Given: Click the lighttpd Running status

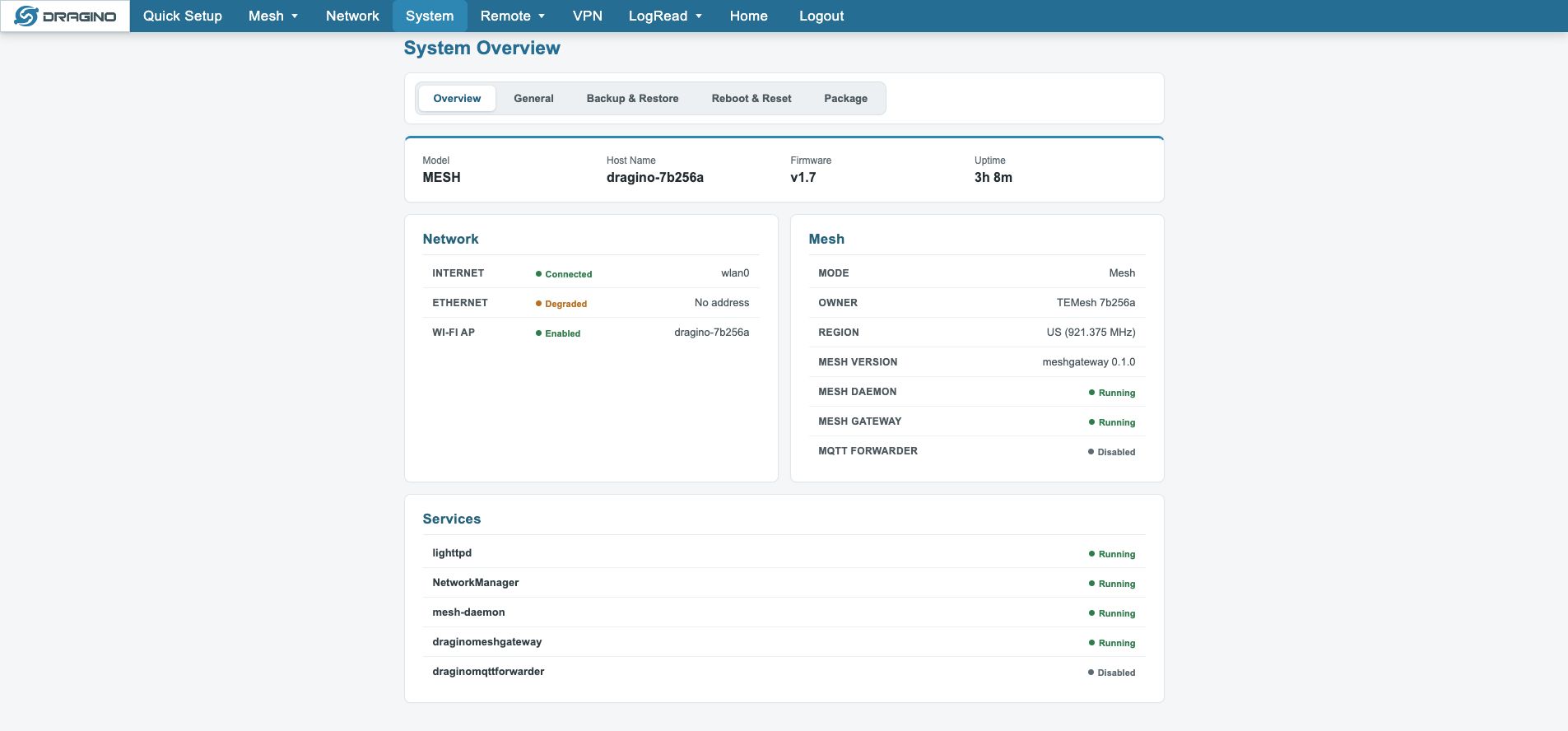Looking at the screenshot, I should (1112, 554).
